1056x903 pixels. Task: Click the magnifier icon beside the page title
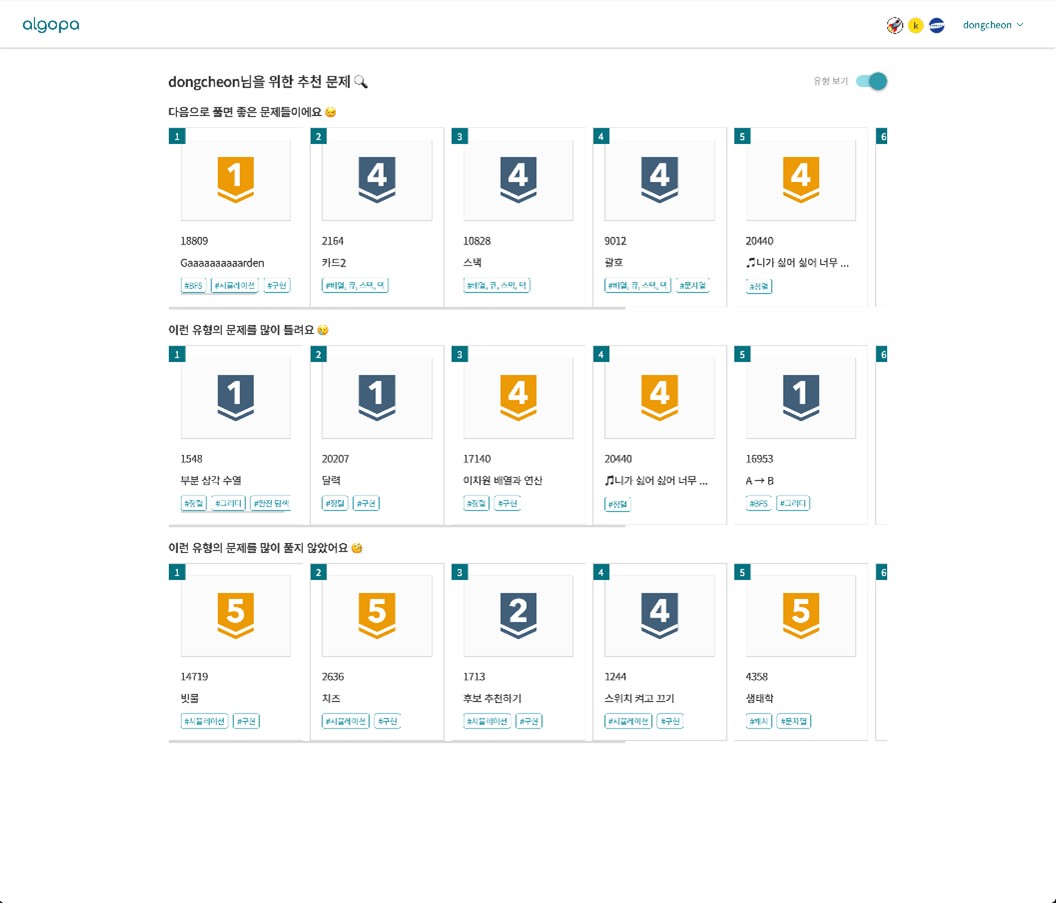click(x=361, y=82)
